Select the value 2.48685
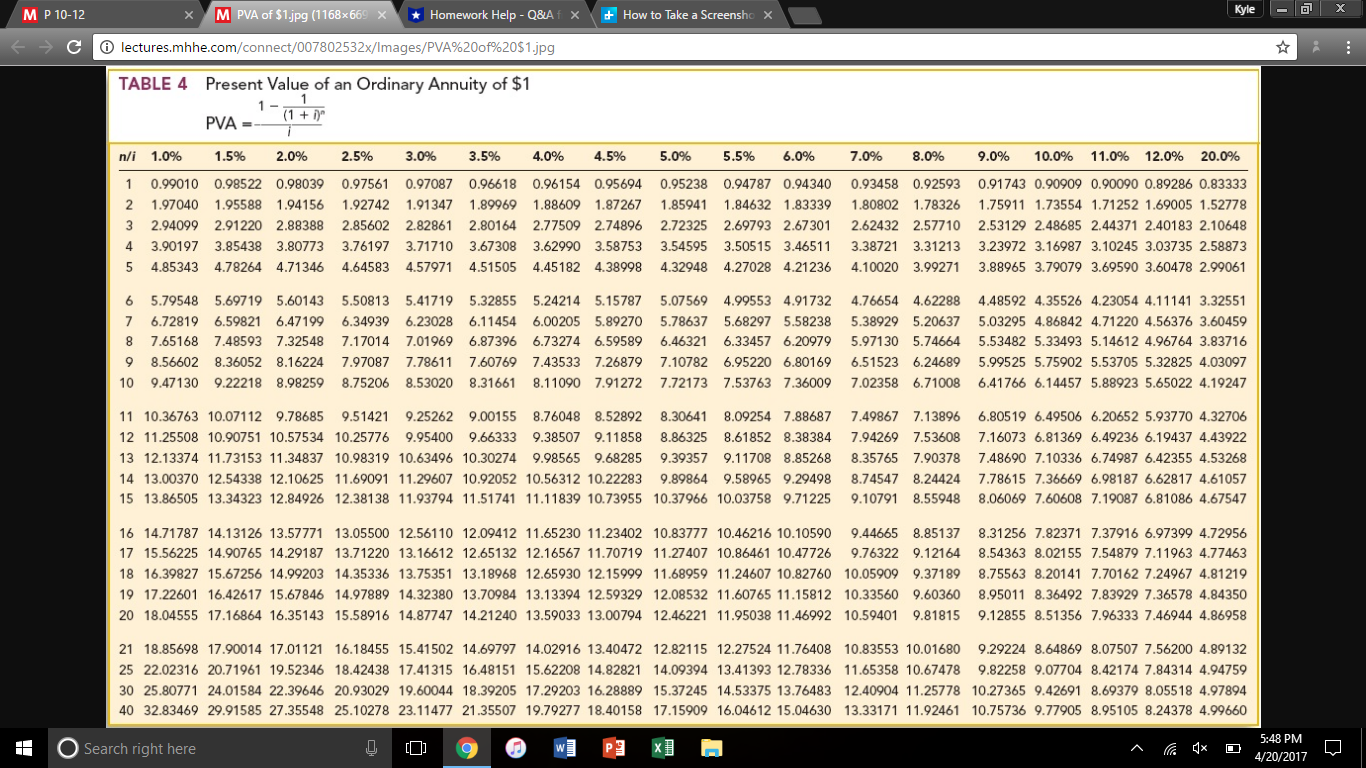1366x768 pixels. [1060, 226]
